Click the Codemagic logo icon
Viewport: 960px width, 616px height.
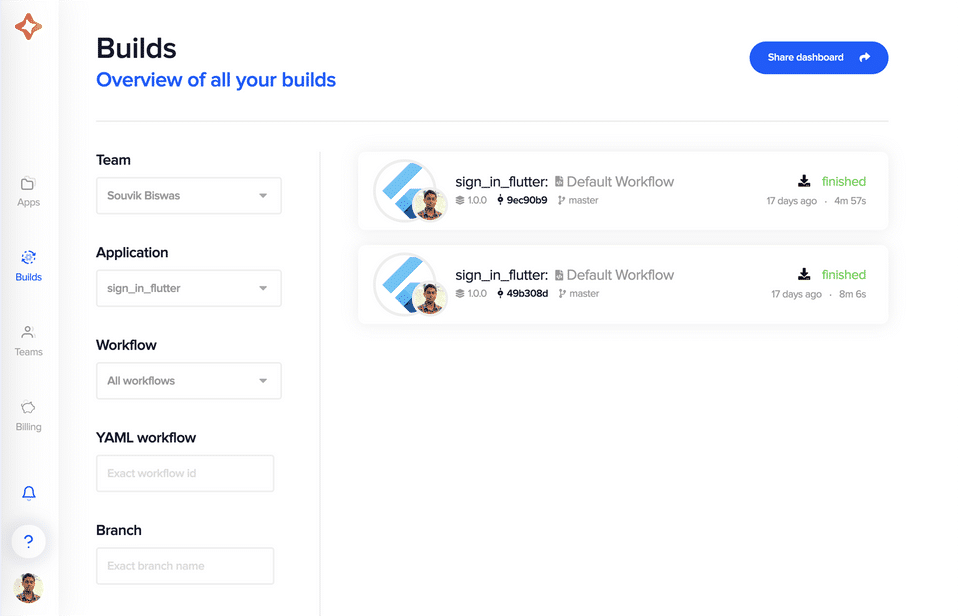click(28, 27)
